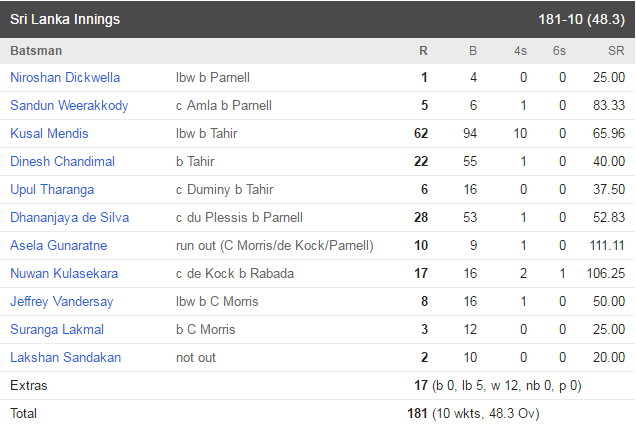View Dhananjaya de Silva player page
The width and height of the screenshot is (636, 433).
69,217
